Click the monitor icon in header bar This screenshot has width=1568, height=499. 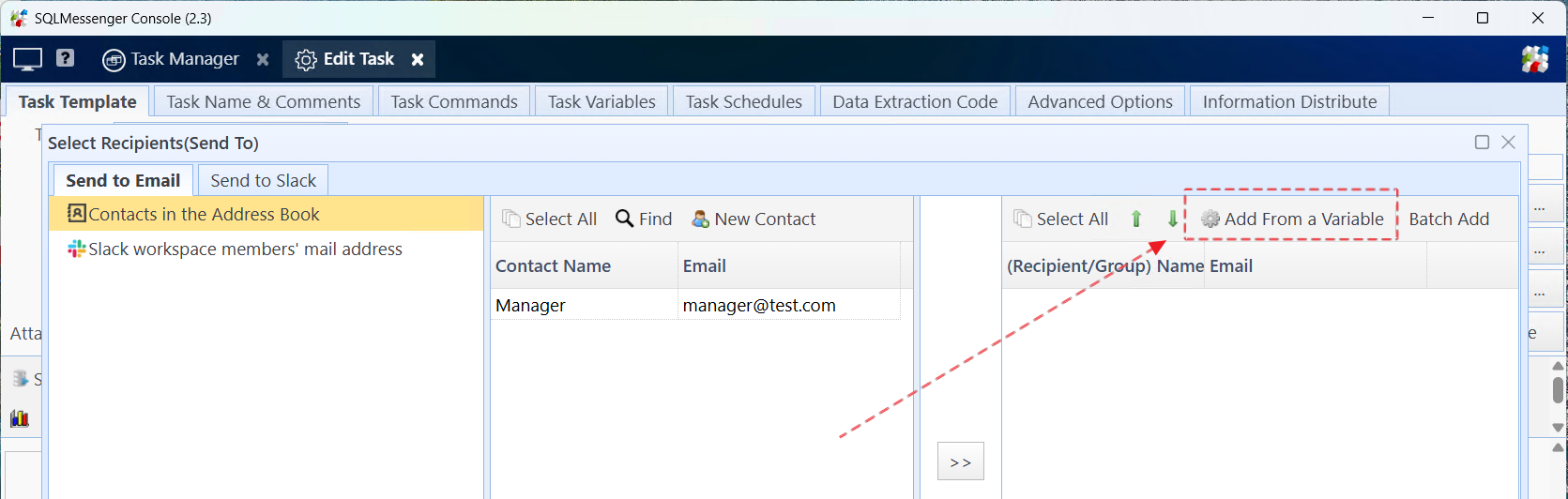(27, 59)
